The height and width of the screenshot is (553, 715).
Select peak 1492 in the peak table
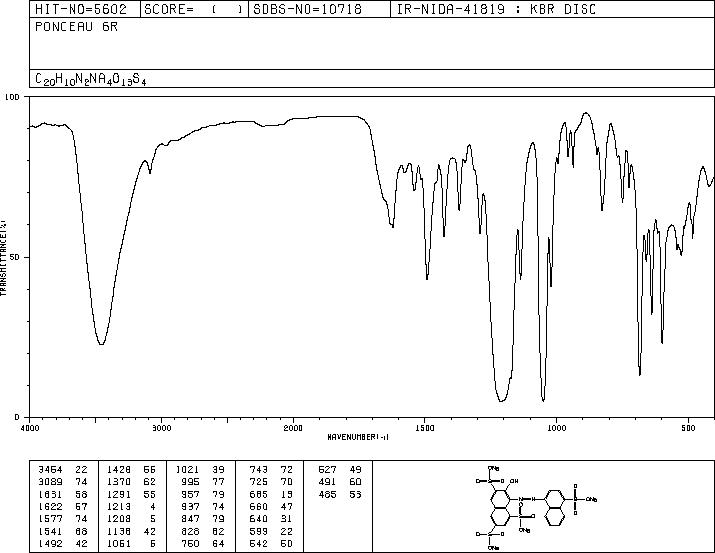[x=50, y=544]
